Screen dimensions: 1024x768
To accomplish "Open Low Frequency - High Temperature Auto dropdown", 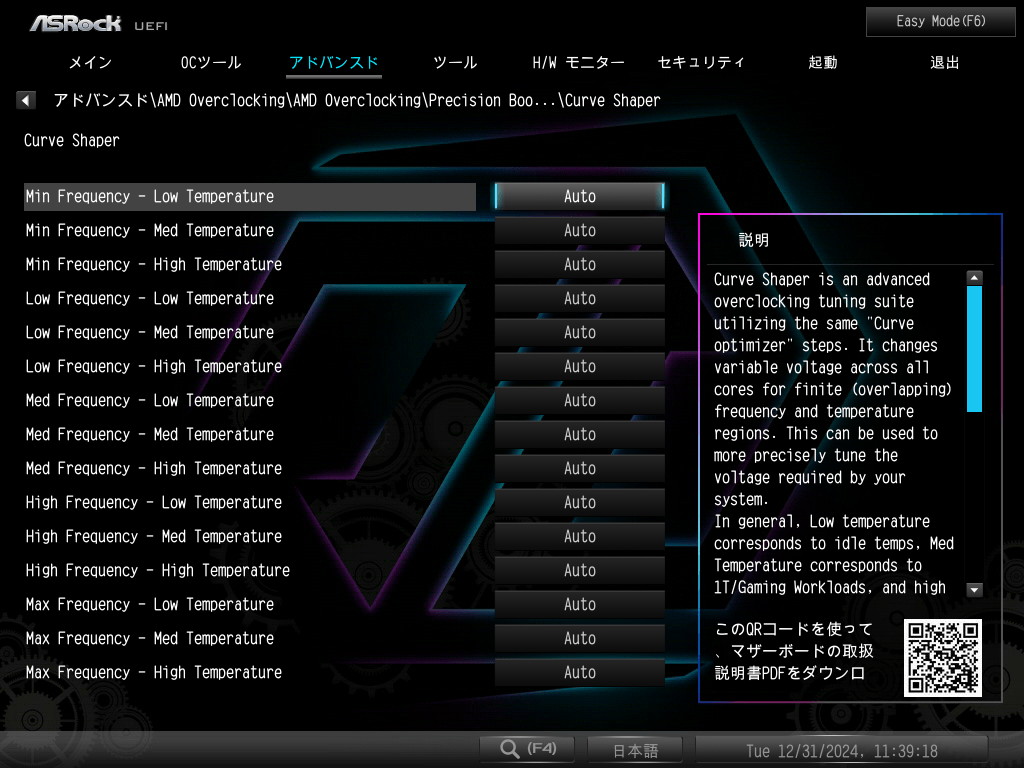I will pos(579,366).
